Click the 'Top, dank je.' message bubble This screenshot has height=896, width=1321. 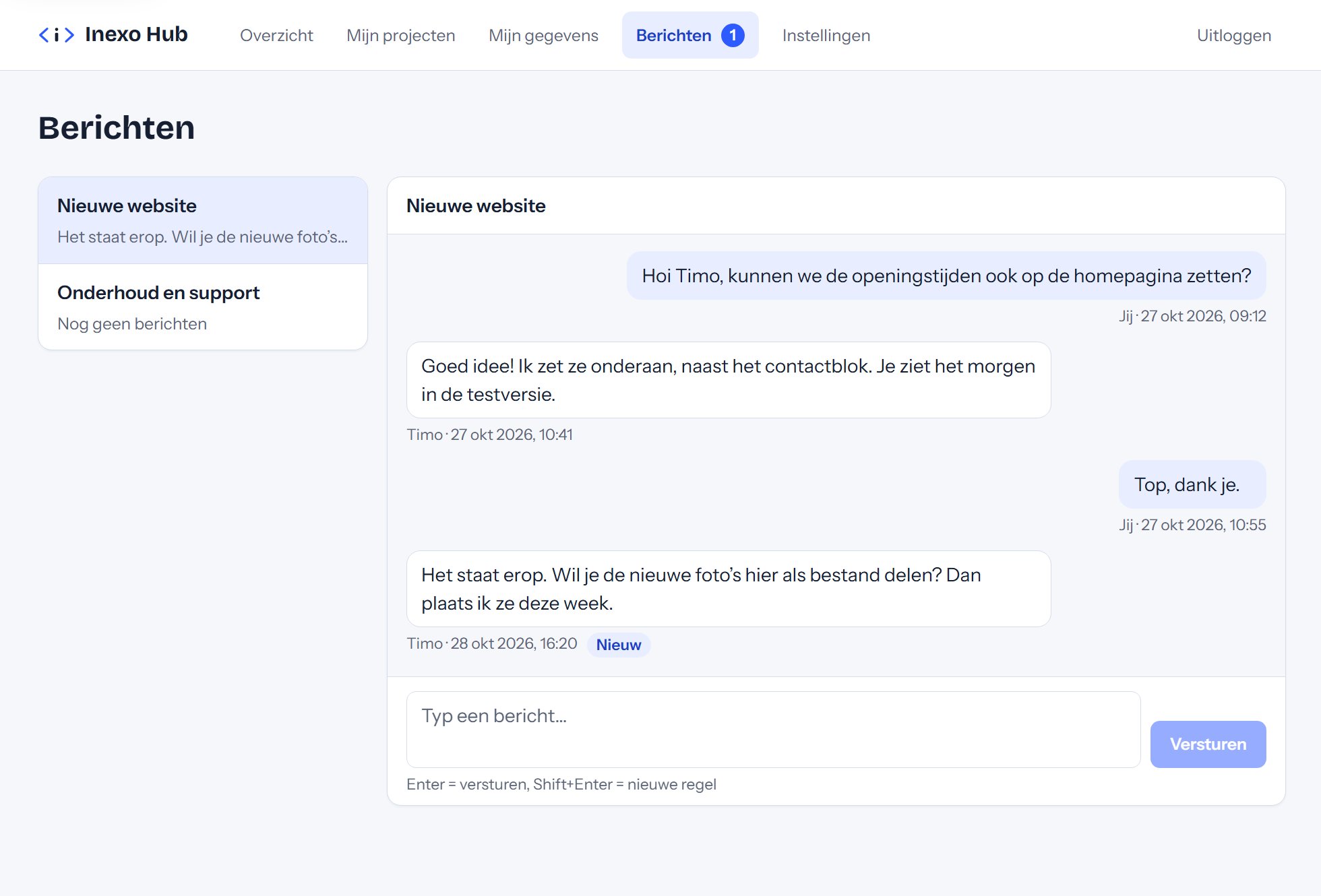pos(1192,484)
